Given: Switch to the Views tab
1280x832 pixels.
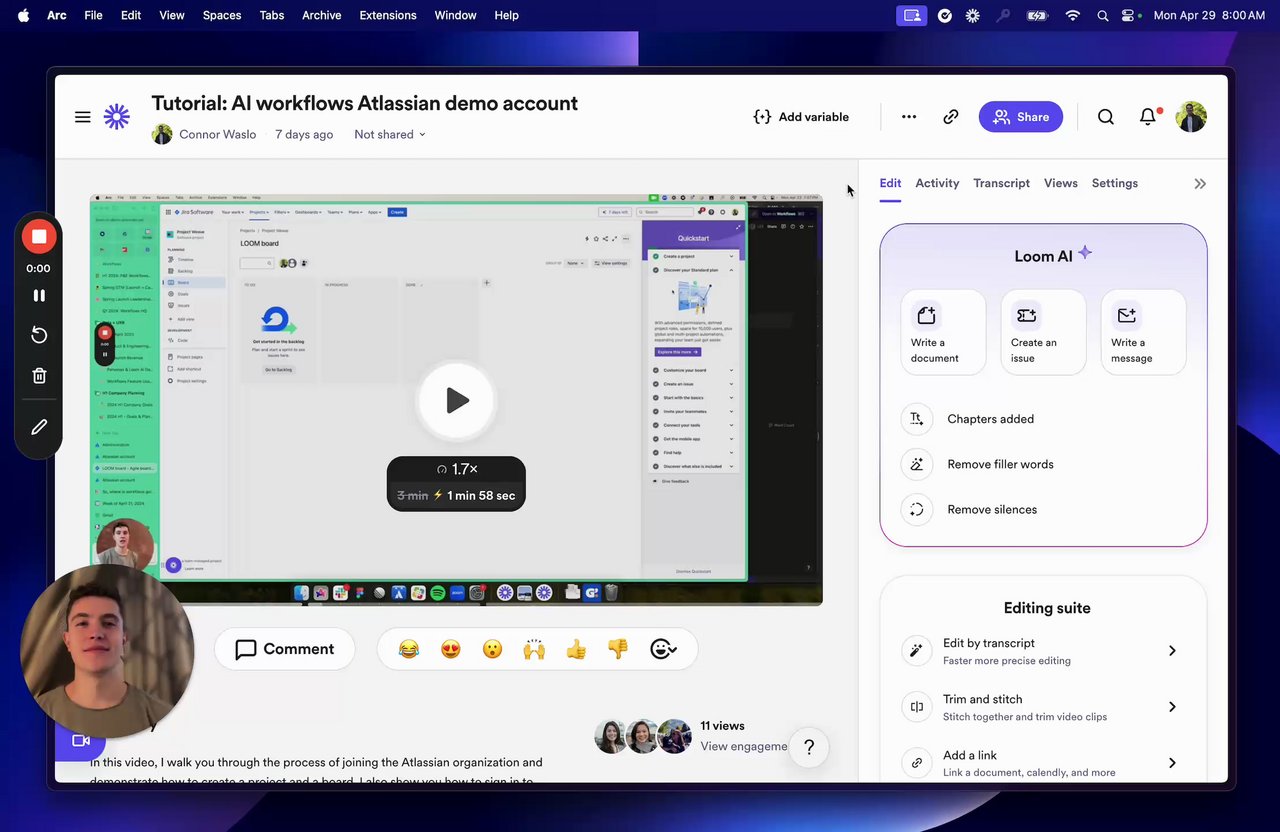Looking at the screenshot, I should pos(1060,183).
